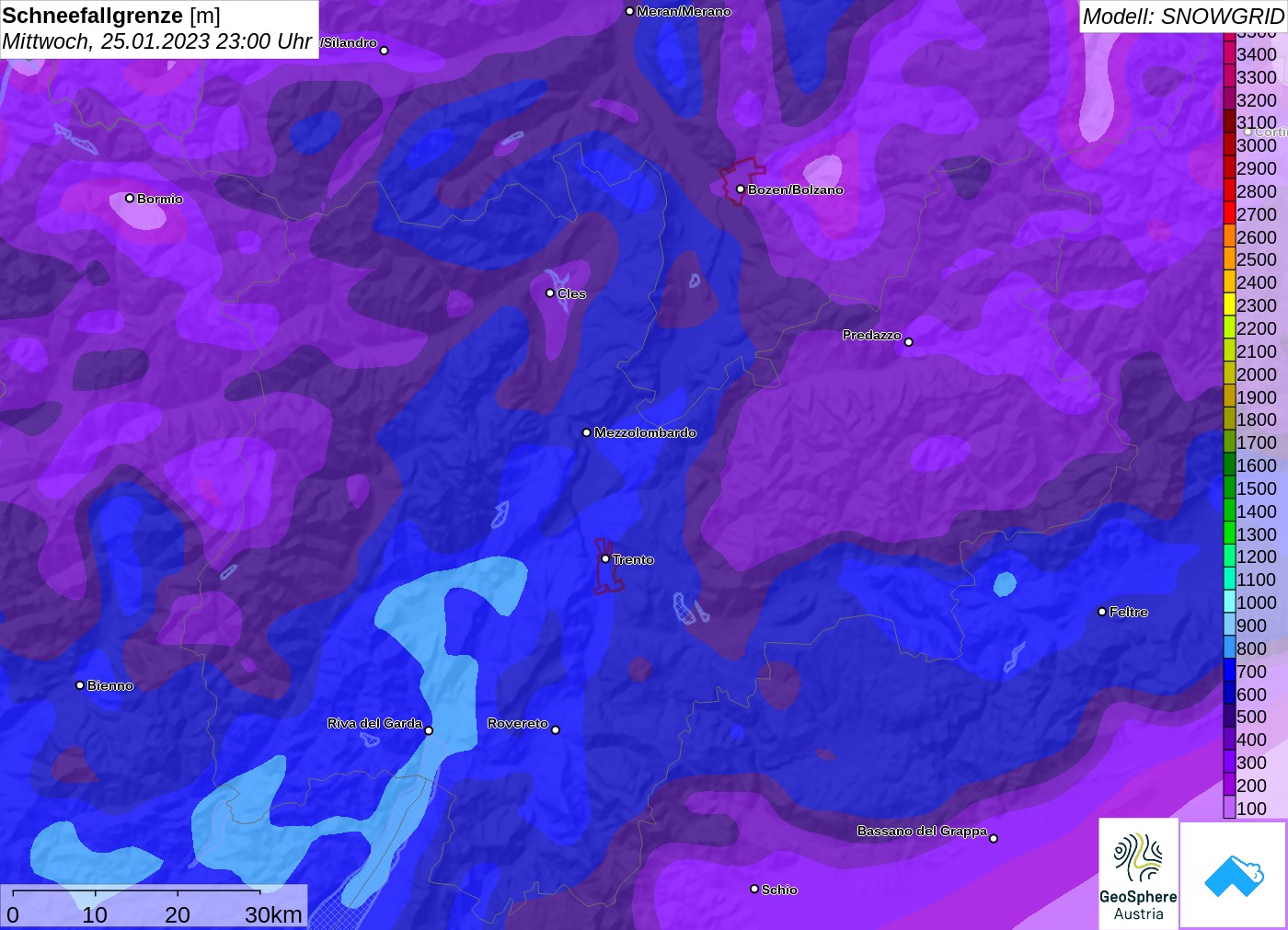
Task: Select the Trento city marker
Action: coord(605,558)
